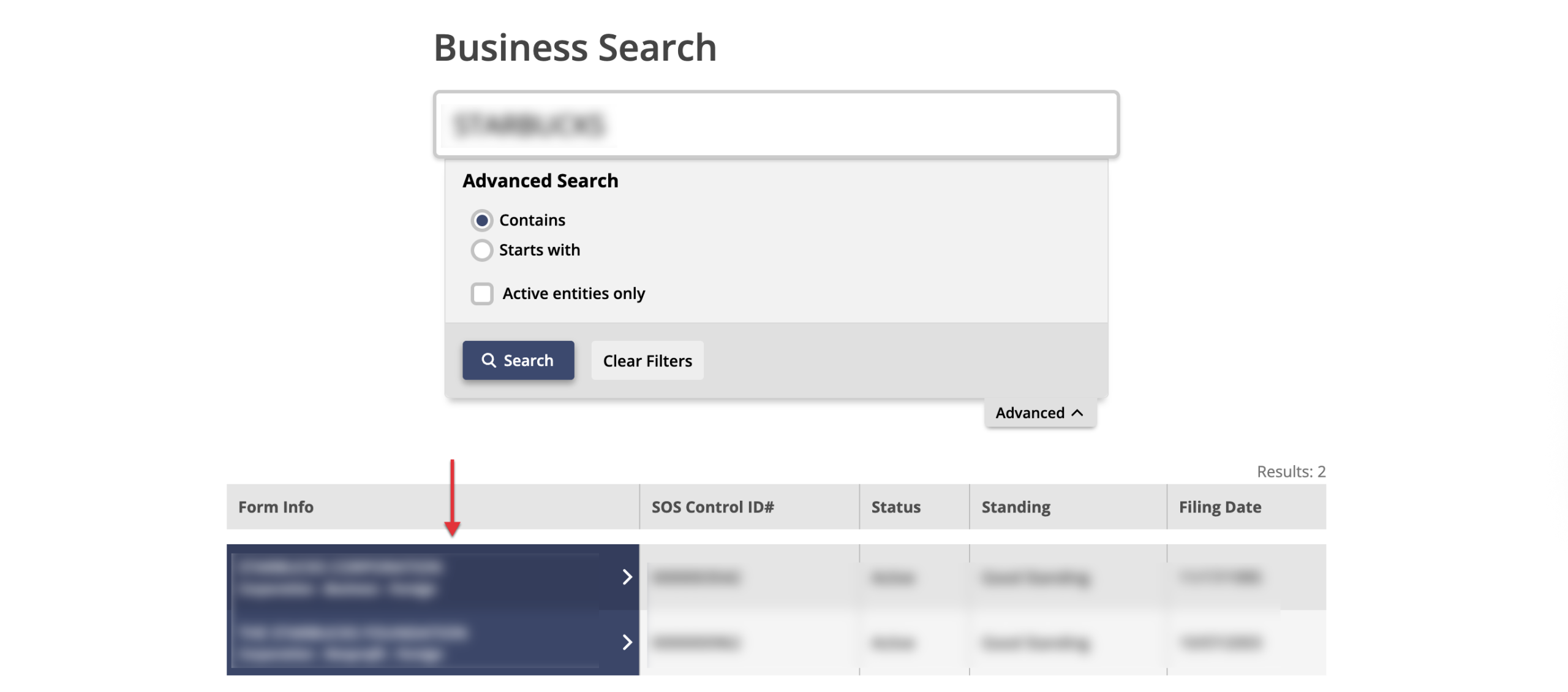
Task: Sort by SOS Control ID# column
Action: coord(712,507)
